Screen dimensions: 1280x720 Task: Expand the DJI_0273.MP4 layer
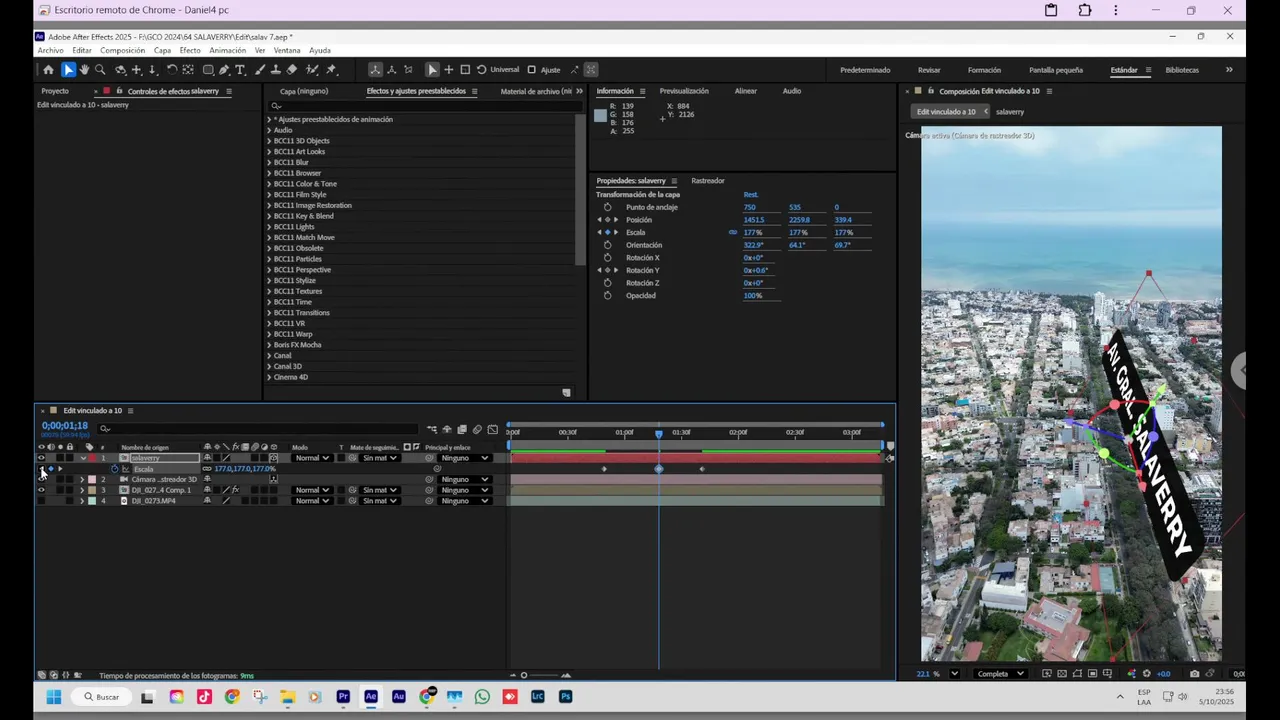tap(83, 501)
